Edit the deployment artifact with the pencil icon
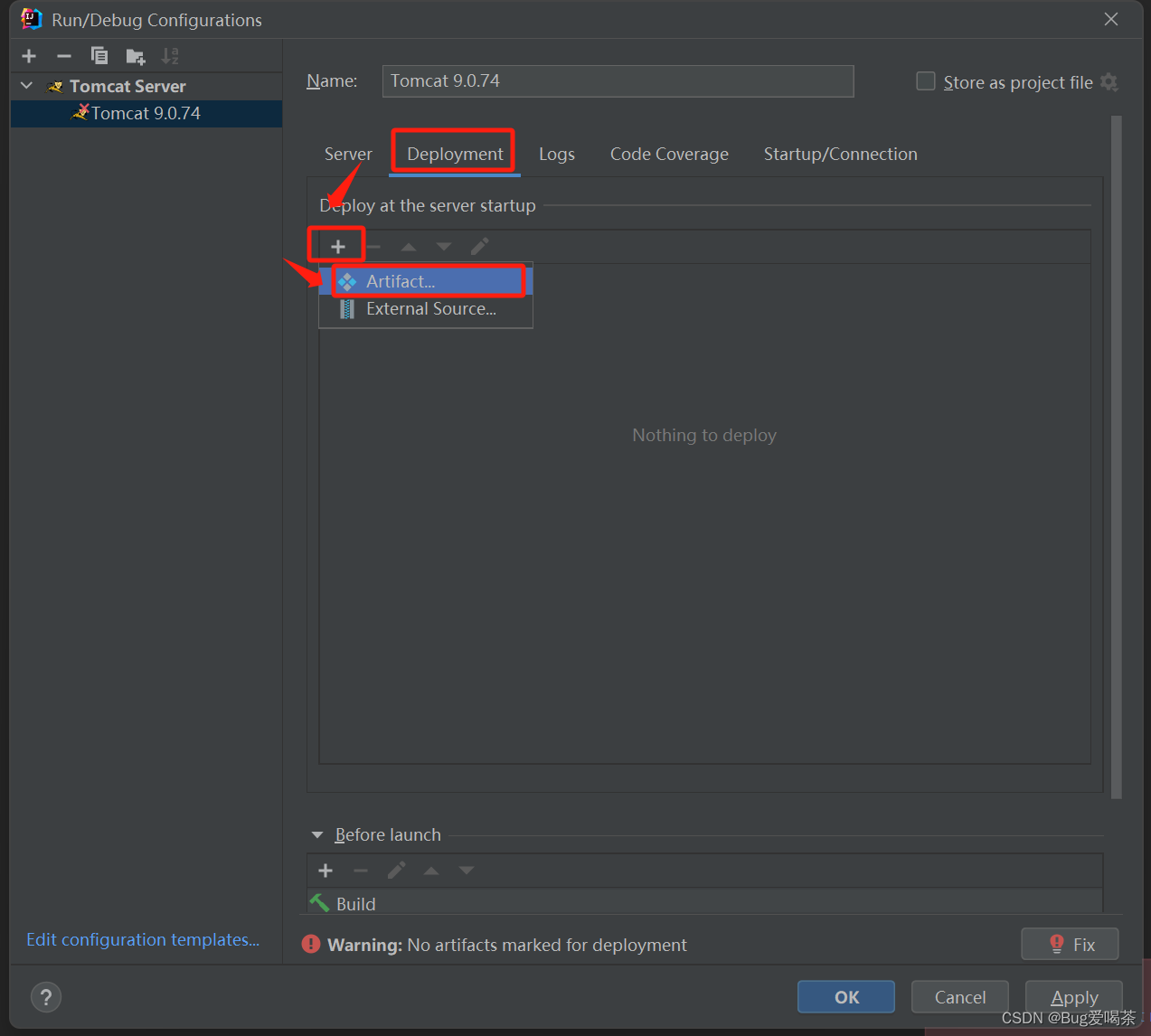This screenshot has width=1151, height=1036. click(480, 246)
